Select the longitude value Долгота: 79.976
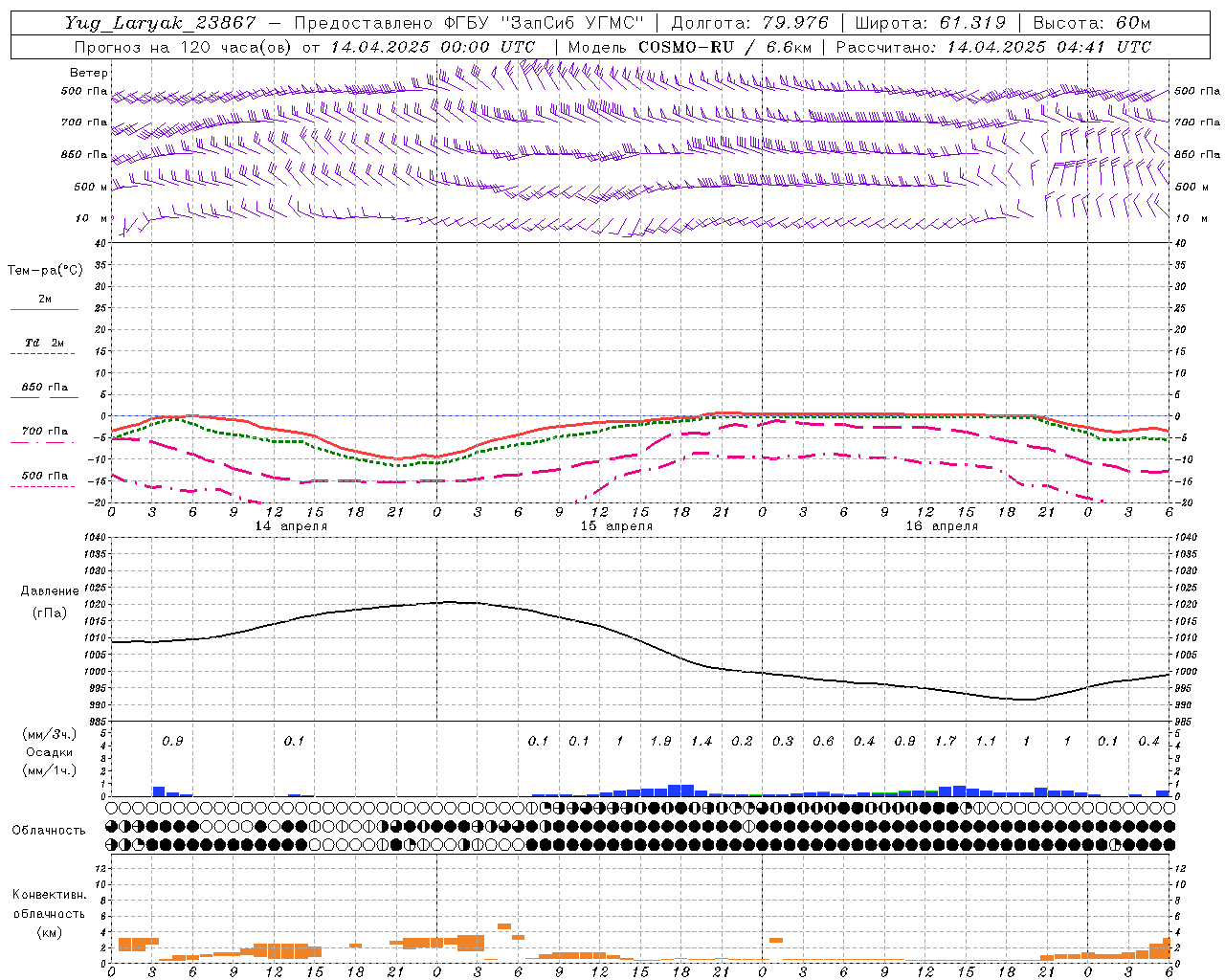The height and width of the screenshot is (980, 1225). tap(750, 23)
